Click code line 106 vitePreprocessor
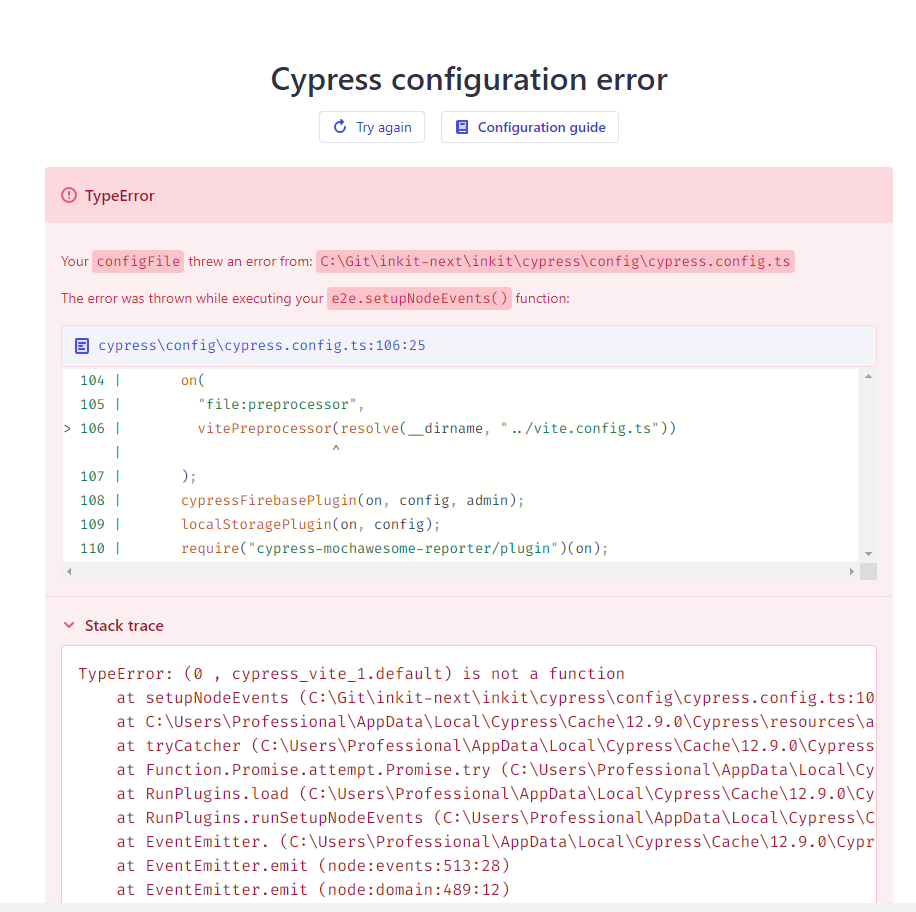The height and width of the screenshot is (912, 916). coord(436,428)
